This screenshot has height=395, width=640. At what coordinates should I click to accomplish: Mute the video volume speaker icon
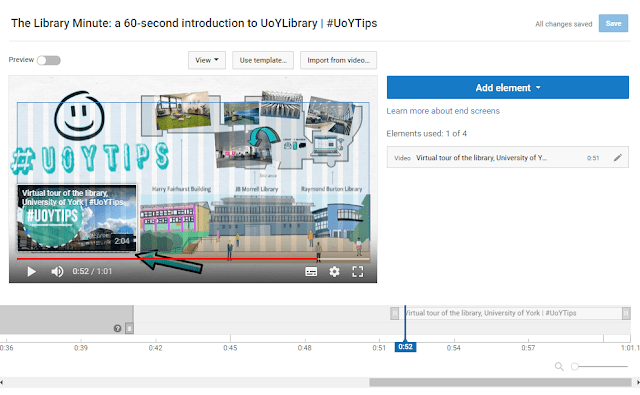pos(57,271)
